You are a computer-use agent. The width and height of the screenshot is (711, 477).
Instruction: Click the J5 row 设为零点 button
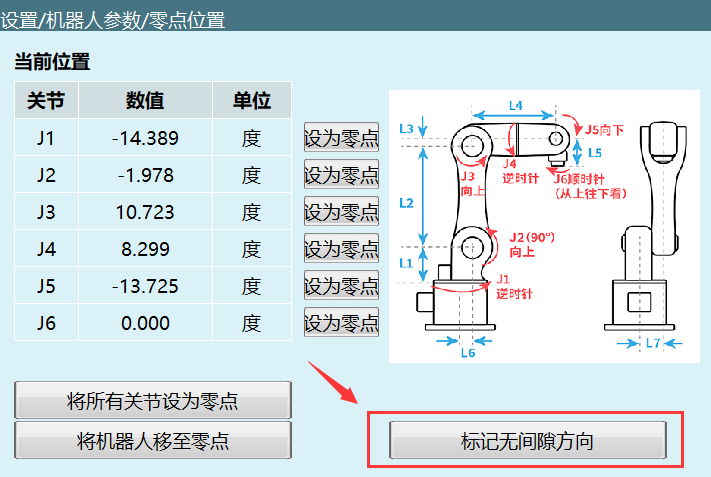pyautogui.click(x=341, y=286)
